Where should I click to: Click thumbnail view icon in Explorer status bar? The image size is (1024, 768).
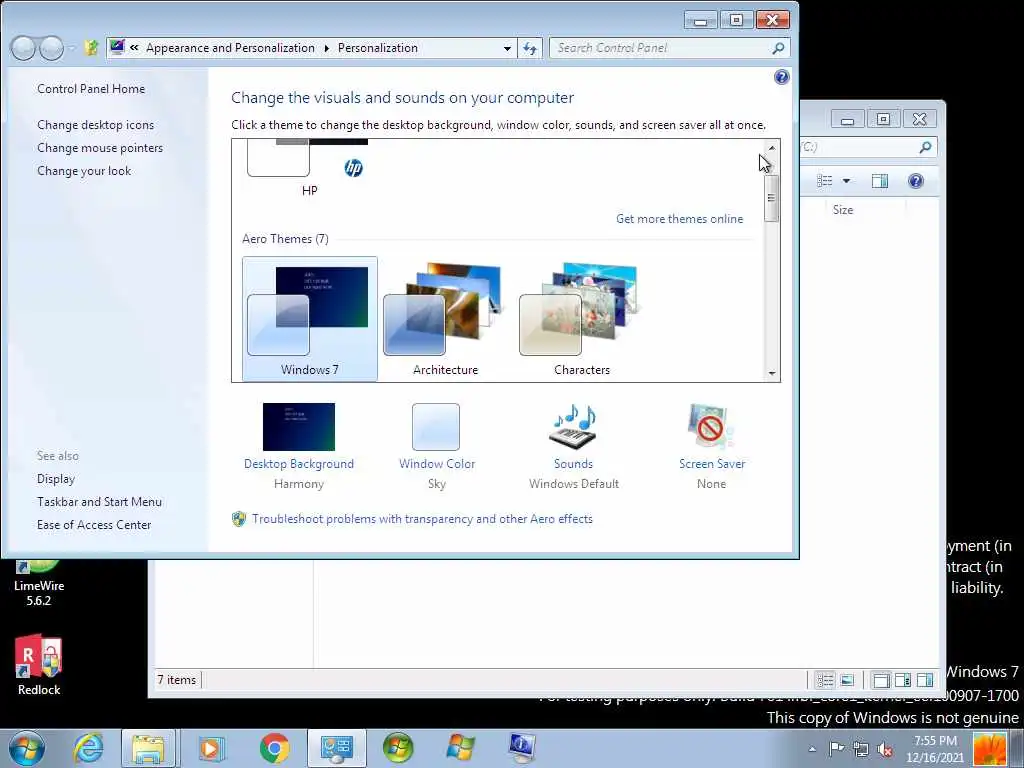coord(847,680)
